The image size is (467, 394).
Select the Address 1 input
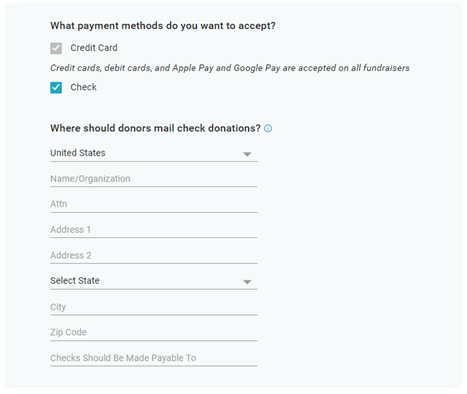coord(154,230)
